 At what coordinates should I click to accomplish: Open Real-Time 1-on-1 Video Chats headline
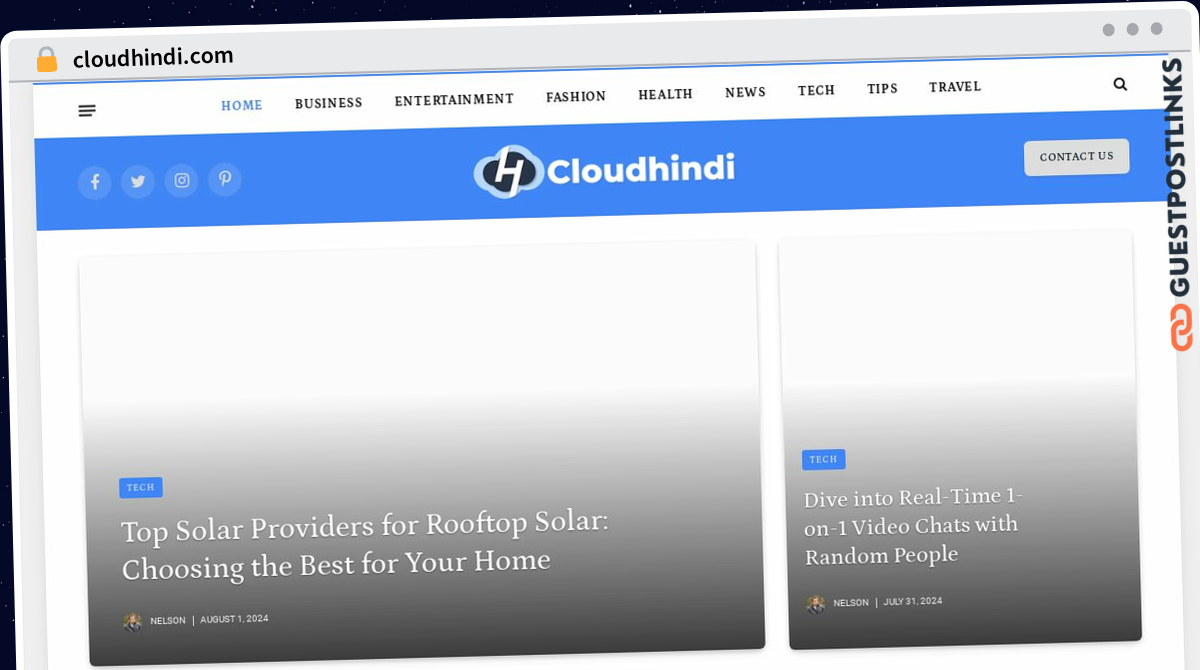912,526
